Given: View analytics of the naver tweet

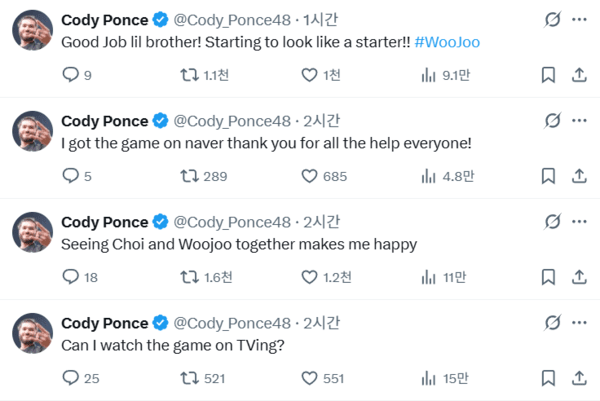Looking at the screenshot, I should [429, 176].
